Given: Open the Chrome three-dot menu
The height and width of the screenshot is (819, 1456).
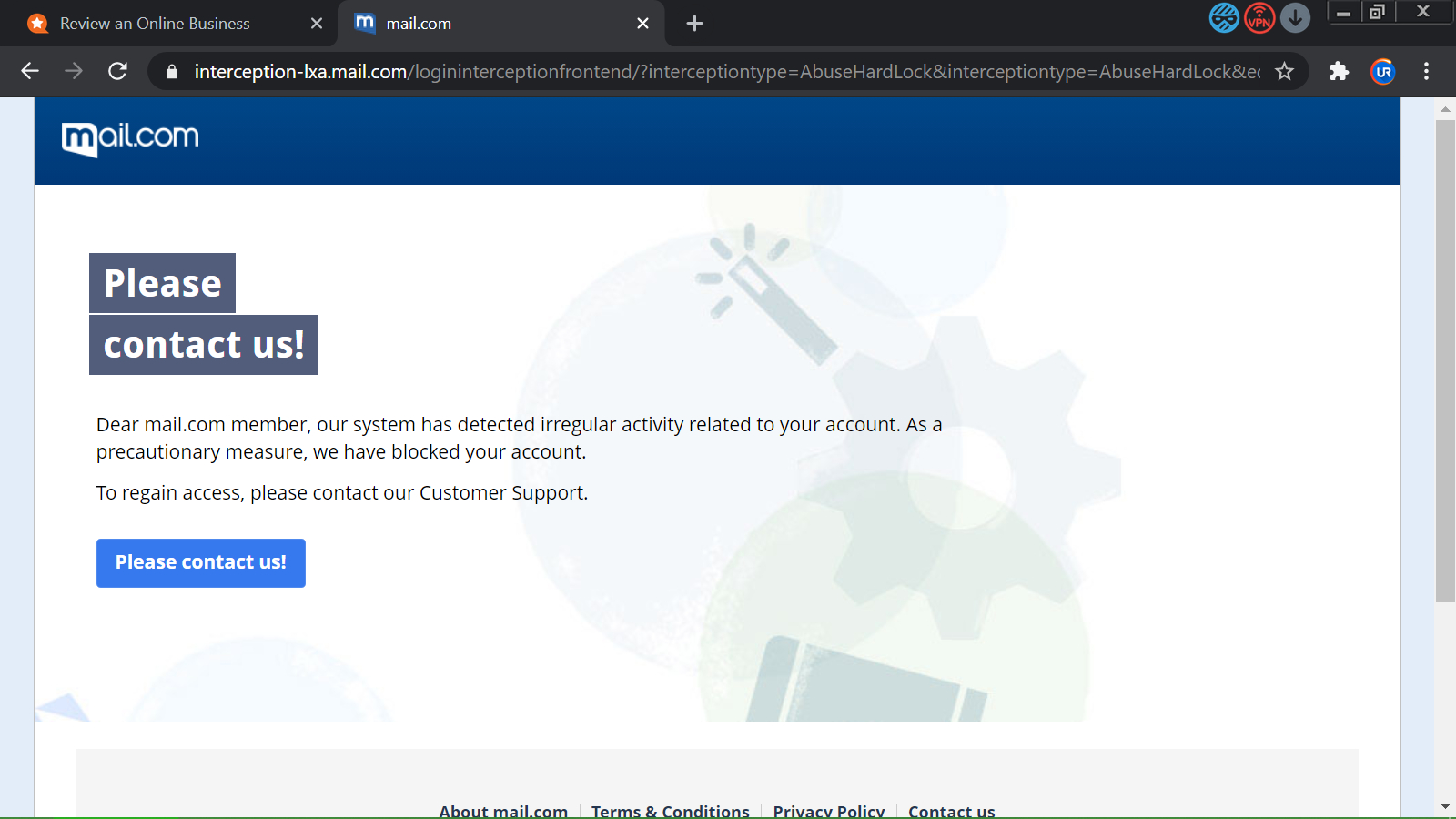Looking at the screenshot, I should click(x=1426, y=71).
